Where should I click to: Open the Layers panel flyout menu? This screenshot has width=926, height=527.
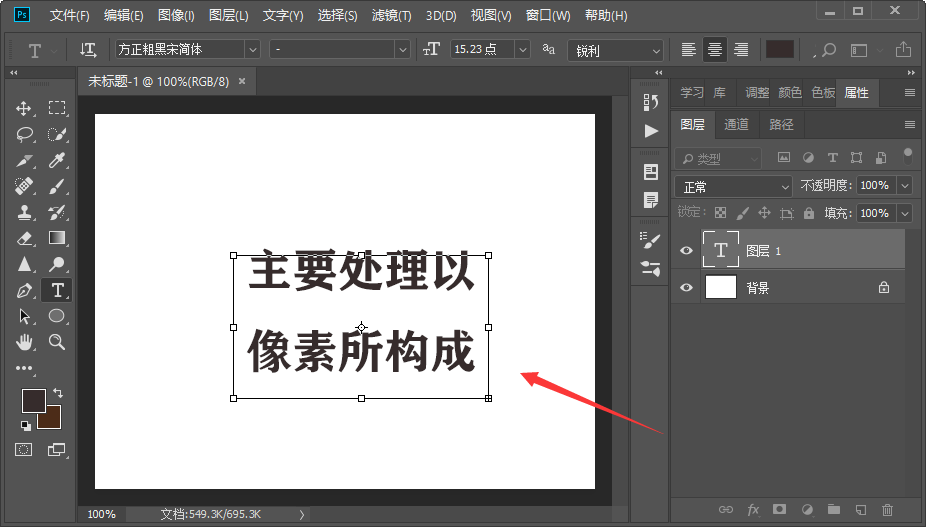[909, 125]
